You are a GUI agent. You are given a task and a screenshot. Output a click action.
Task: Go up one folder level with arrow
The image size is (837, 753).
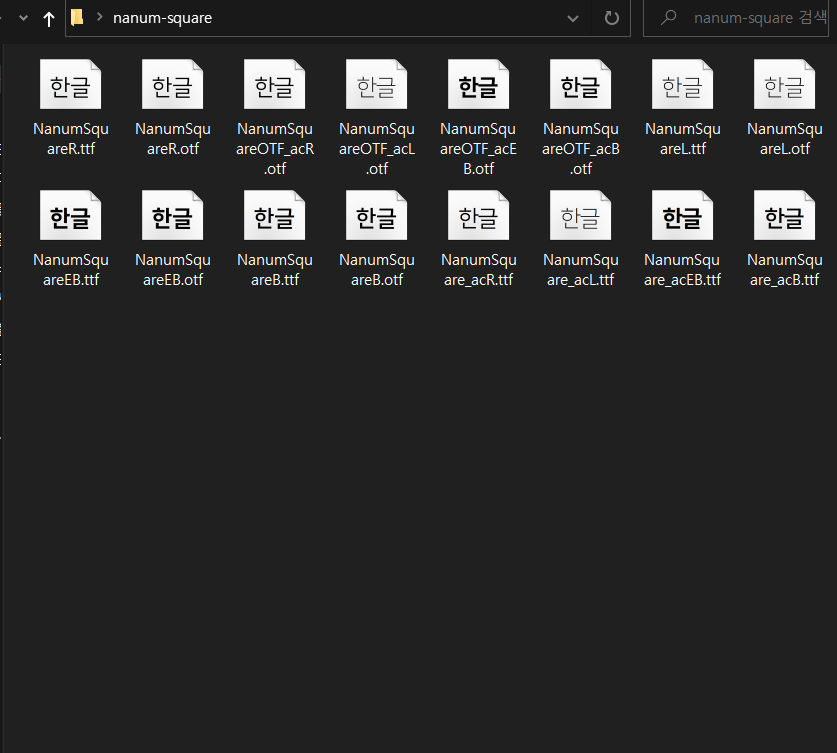coord(49,19)
